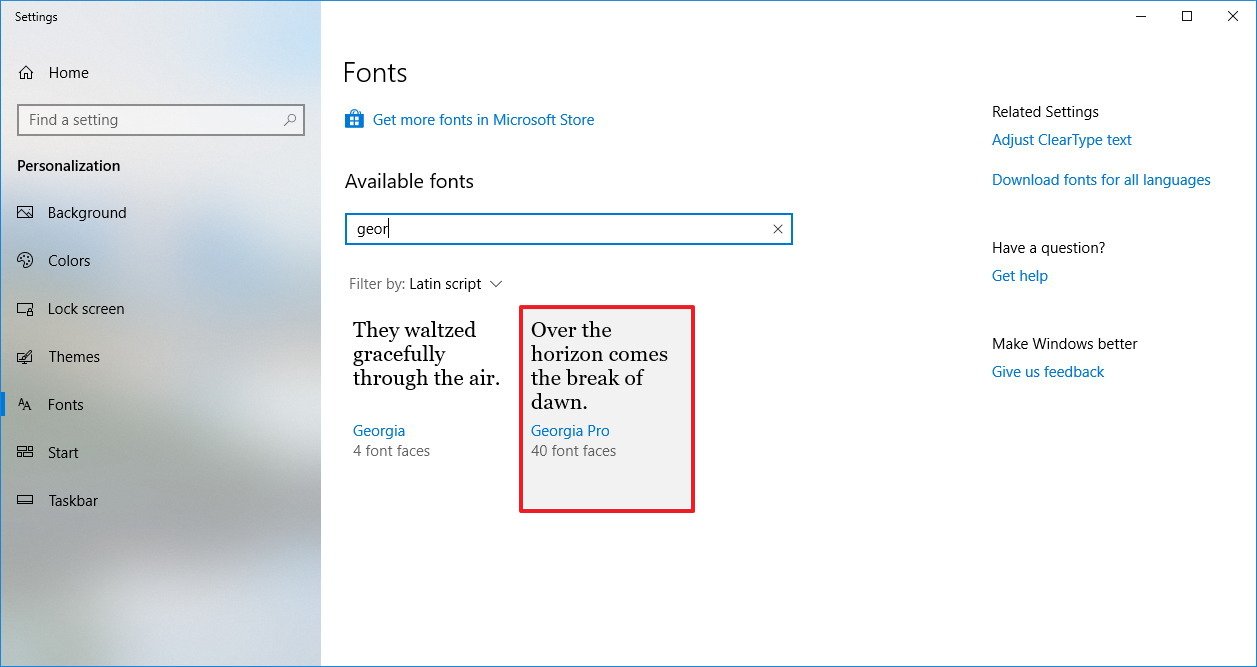This screenshot has height=667, width=1257.
Task: Click the 40 font faces text
Action: (573, 451)
